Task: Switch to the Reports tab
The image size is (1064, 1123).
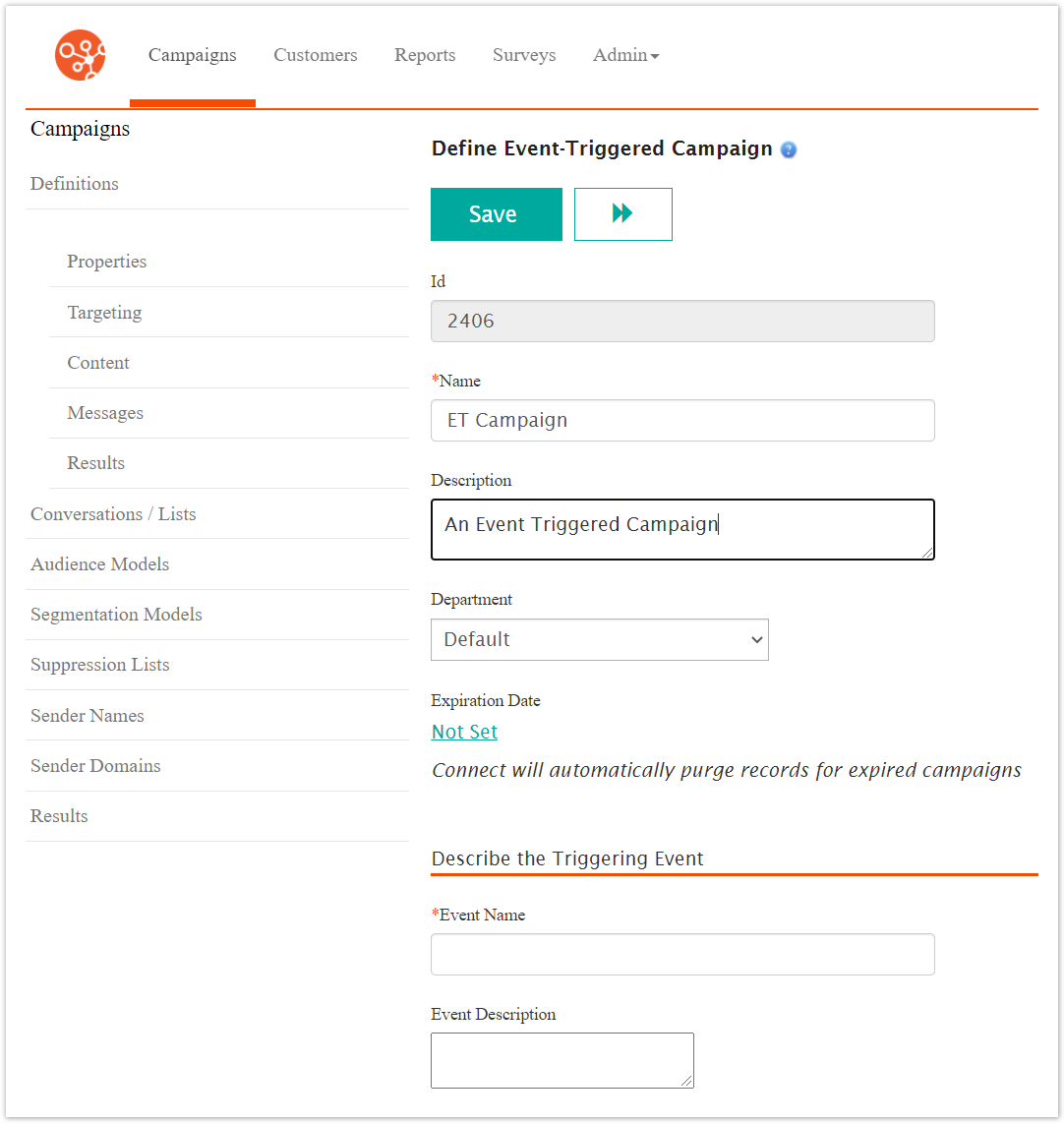Action: [425, 55]
